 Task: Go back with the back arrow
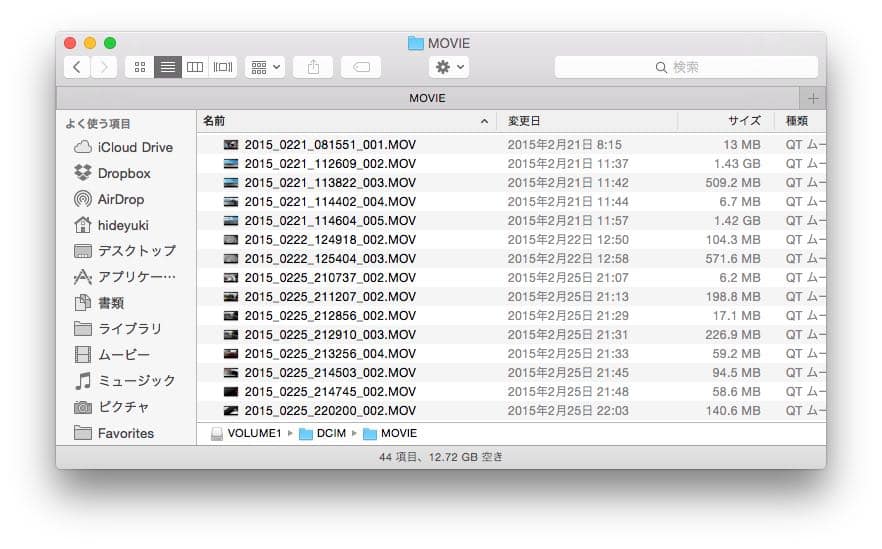click(77, 67)
